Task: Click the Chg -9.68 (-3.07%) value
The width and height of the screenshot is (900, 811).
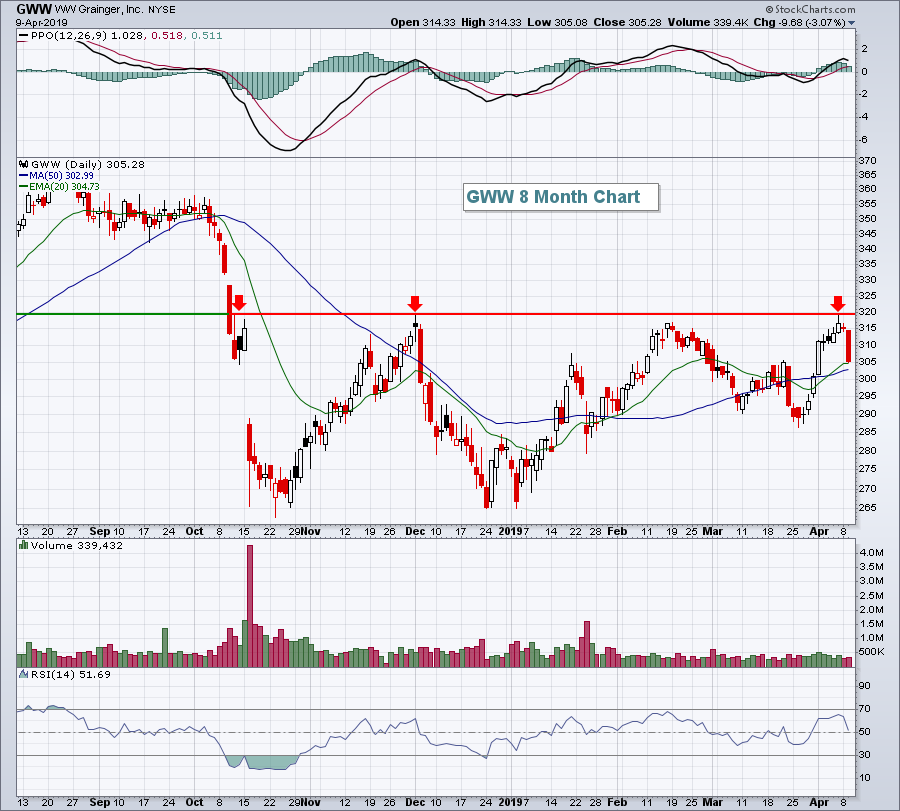Action: 800,22
